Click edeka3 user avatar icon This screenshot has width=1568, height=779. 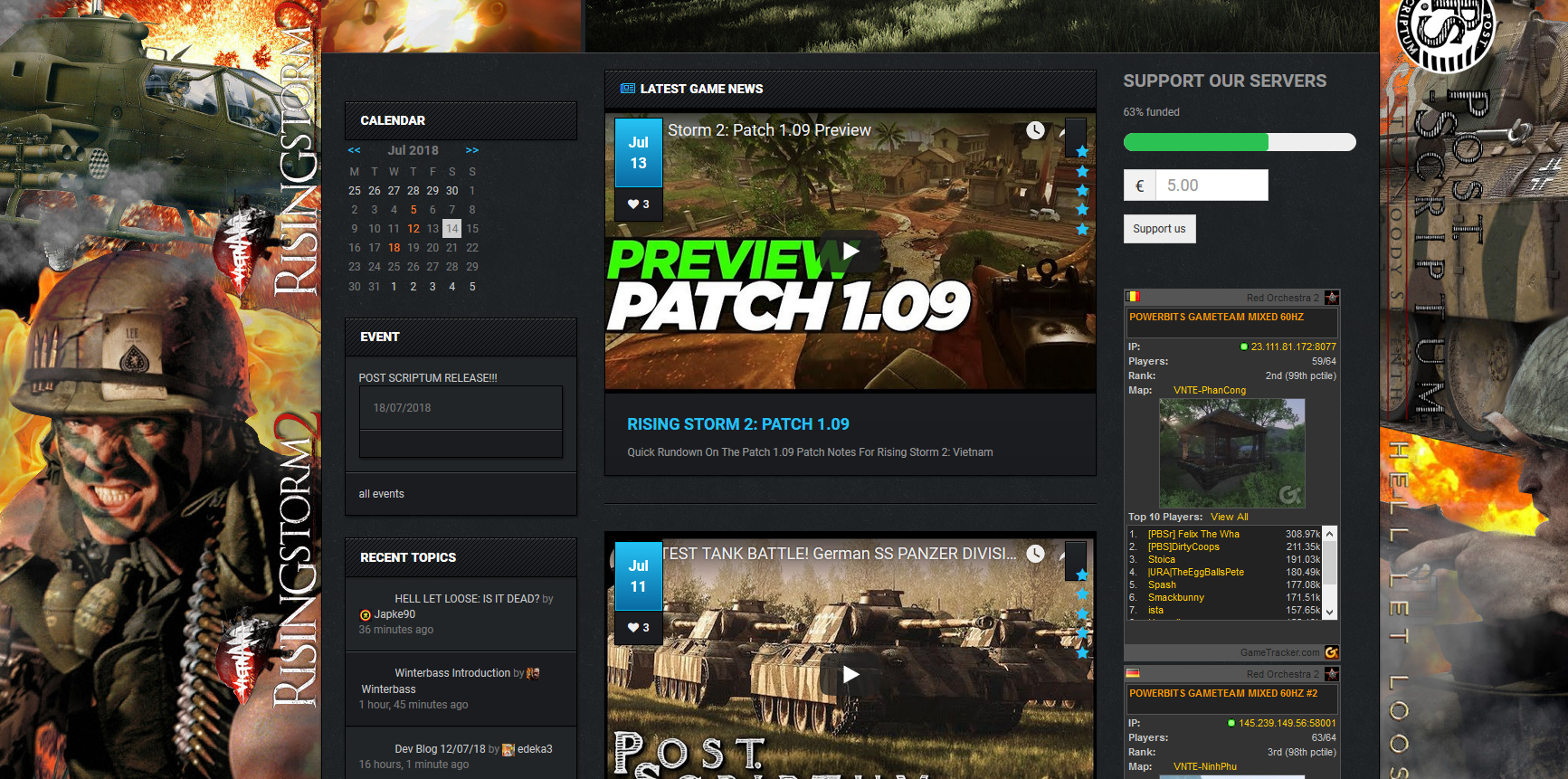(x=508, y=749)
